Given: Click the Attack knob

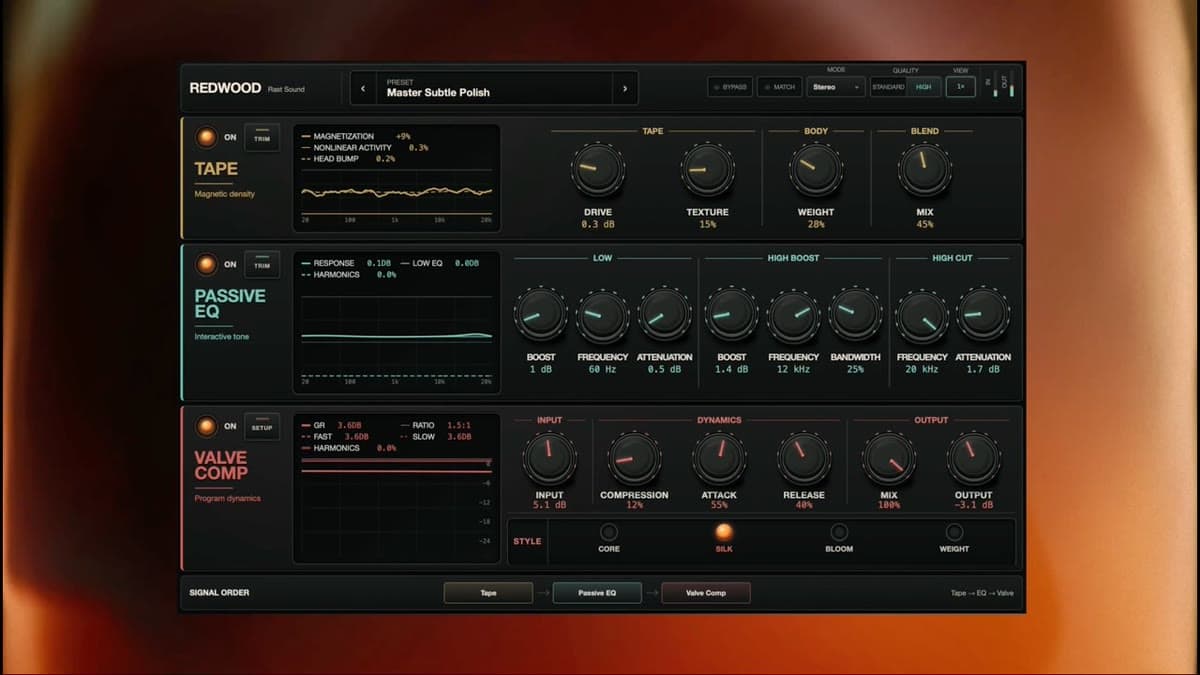Looking at the screenshot, I should click(719, 457).
